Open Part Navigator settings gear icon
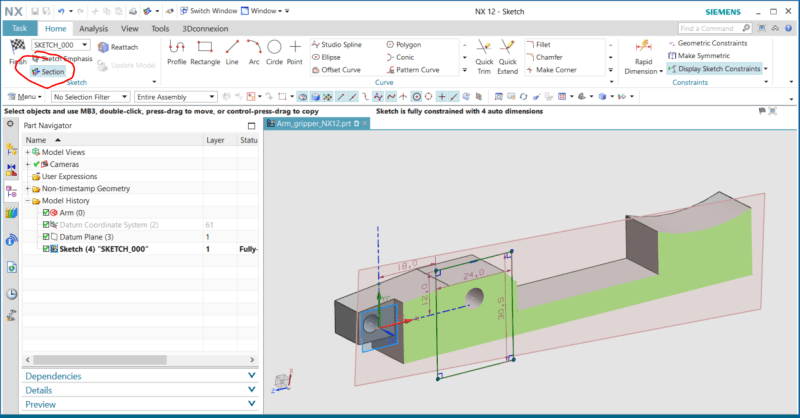The height and width of the screenshot is (418, 800). [x=10, y=124]
